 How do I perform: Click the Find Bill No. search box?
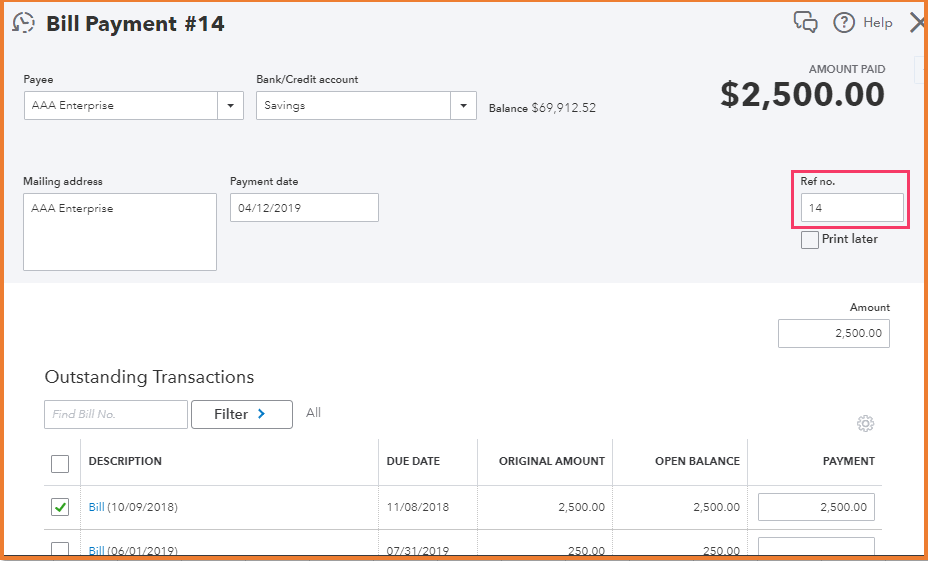(x=116, y=414)
